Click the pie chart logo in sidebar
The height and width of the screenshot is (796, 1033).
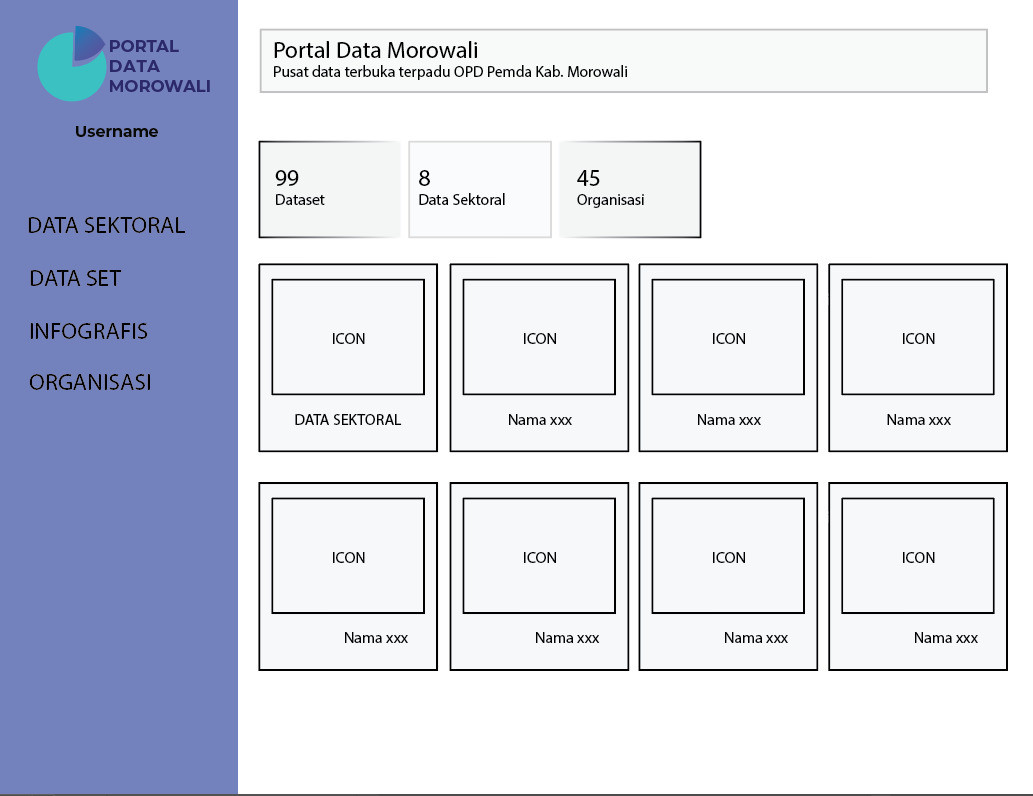pos(71,64)
